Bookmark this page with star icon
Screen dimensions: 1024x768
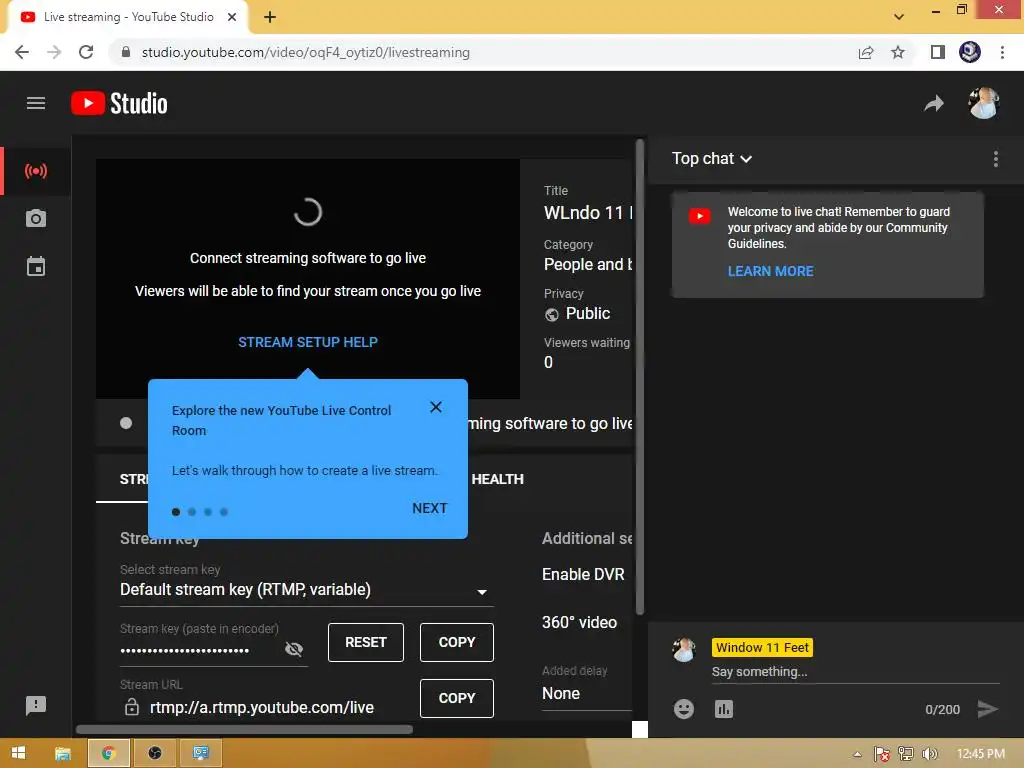pyautogui.click(x=898, y=52)
